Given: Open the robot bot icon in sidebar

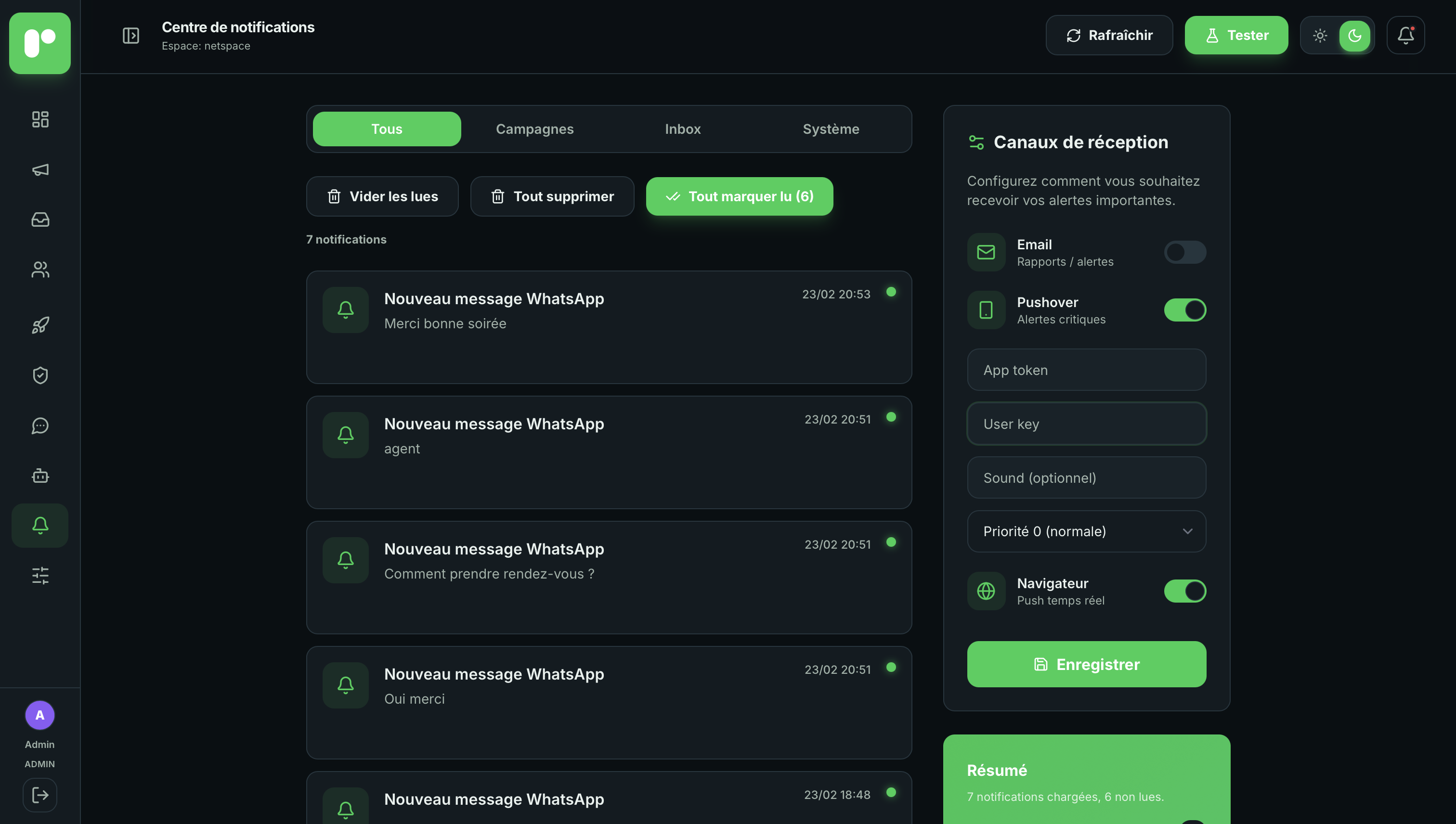Looking at the screenshot, I should click(x=40, y=476).
